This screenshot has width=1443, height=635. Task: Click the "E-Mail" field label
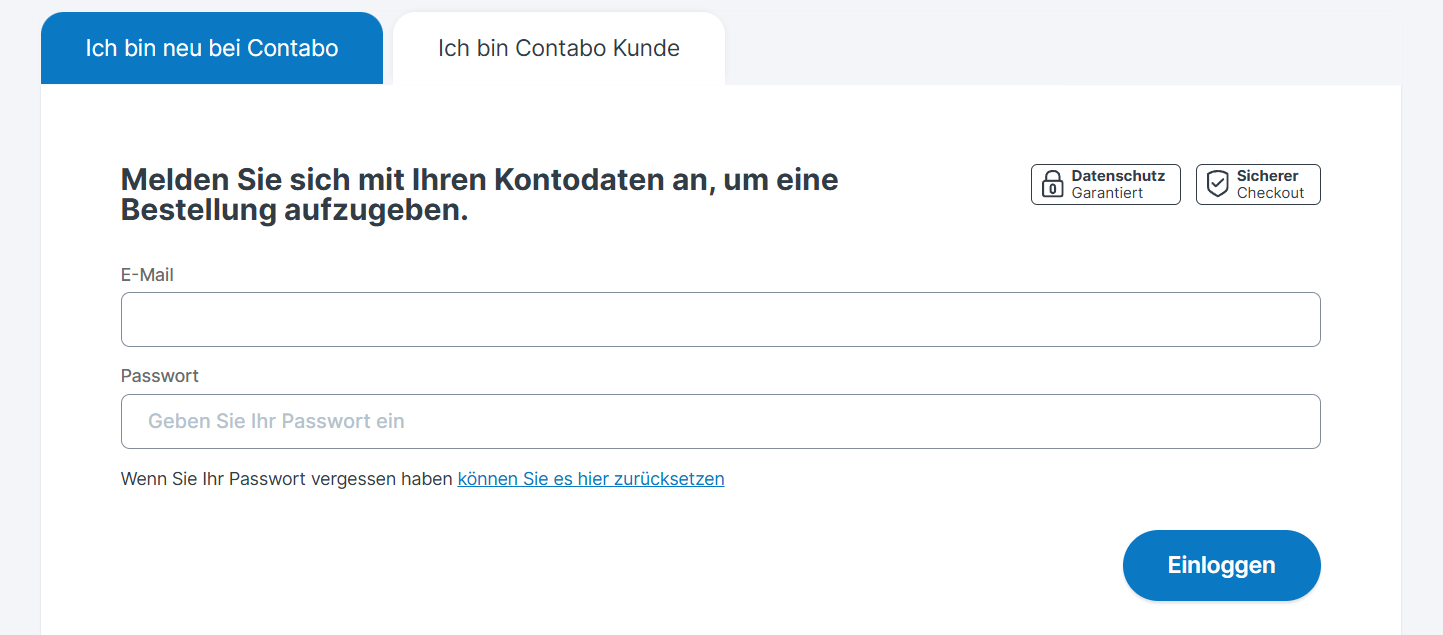tap(147, 275)
